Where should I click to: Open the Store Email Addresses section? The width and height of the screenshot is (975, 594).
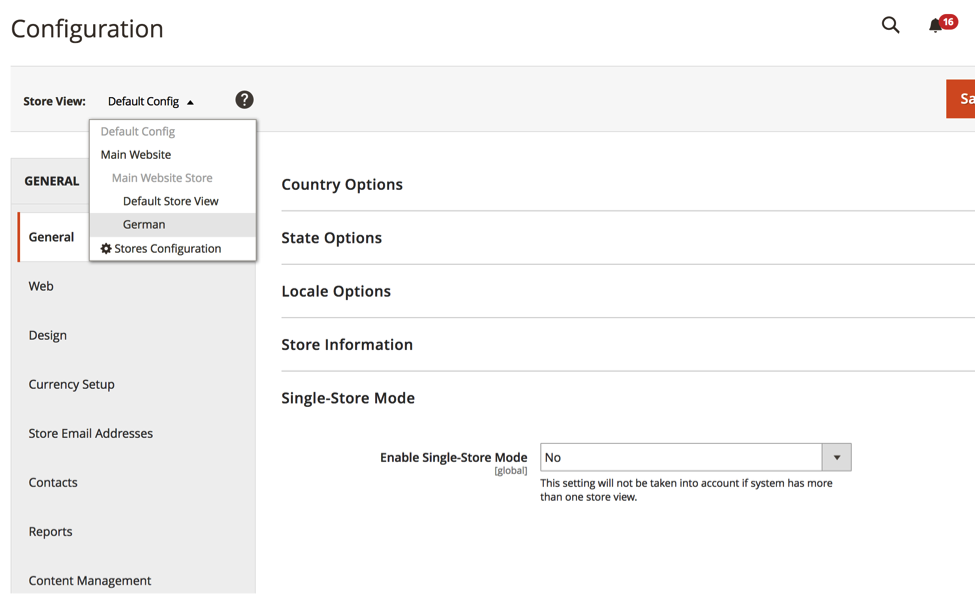point(90,433)
